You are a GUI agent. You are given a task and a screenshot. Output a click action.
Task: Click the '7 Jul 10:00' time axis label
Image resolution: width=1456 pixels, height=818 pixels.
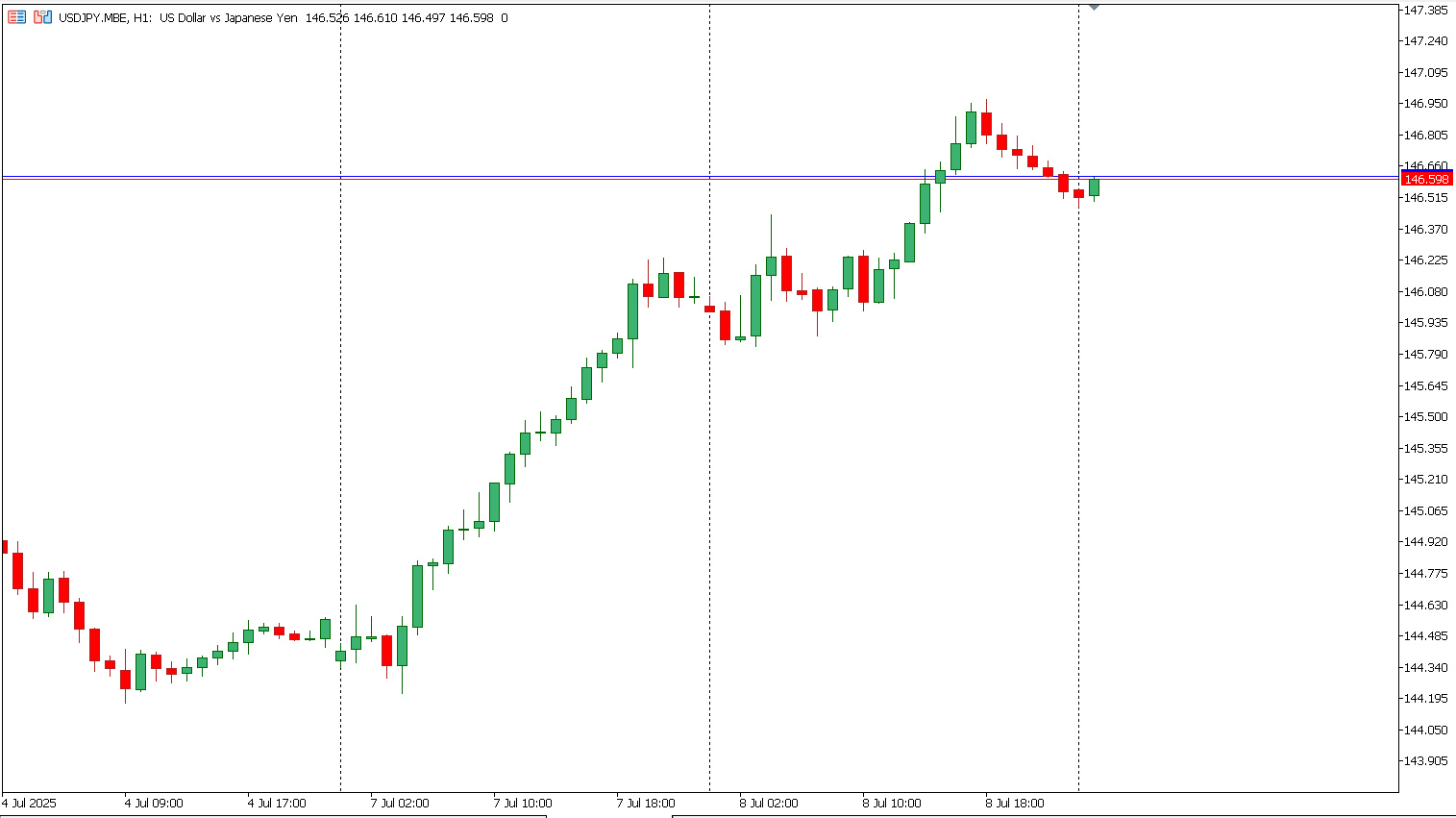point(523,804)
